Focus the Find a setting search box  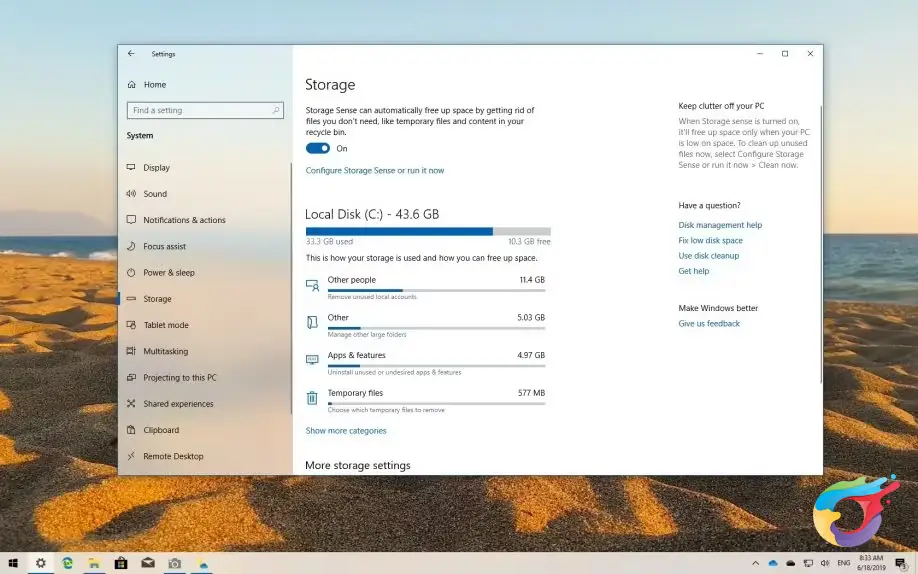tap(205, 110)
